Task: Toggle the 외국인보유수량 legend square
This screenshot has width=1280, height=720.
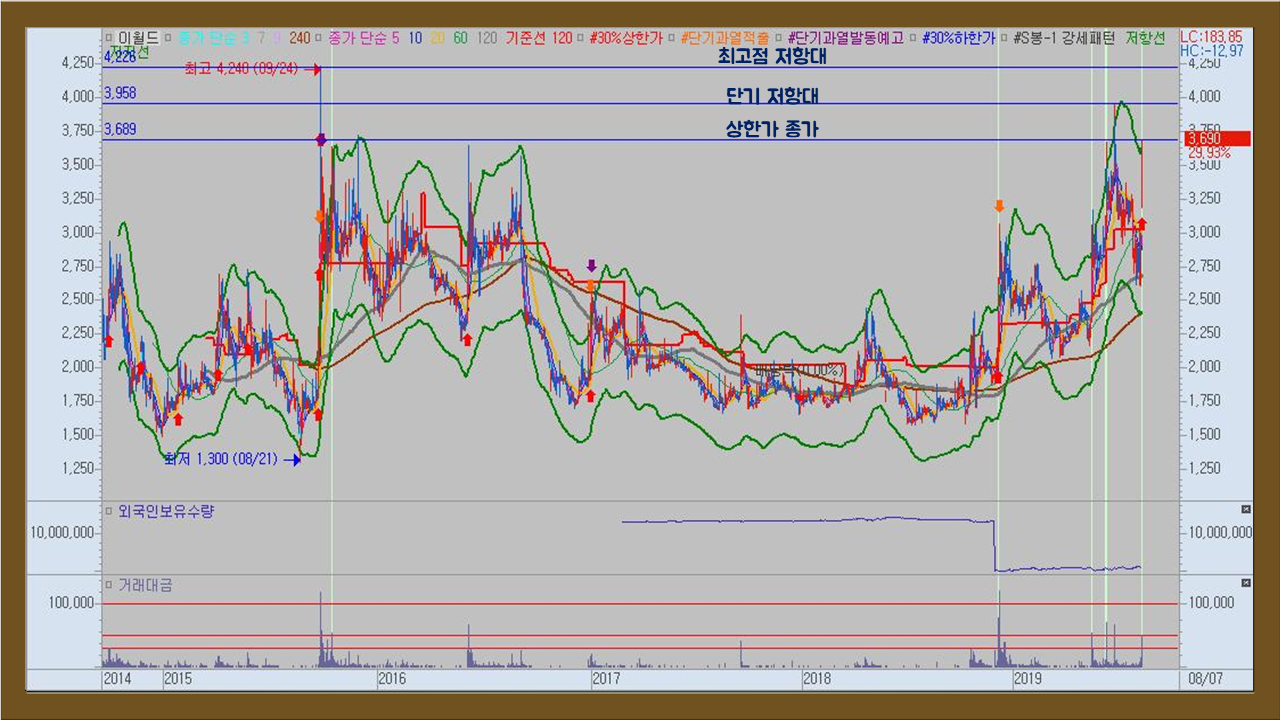Action: coord(108,511)
